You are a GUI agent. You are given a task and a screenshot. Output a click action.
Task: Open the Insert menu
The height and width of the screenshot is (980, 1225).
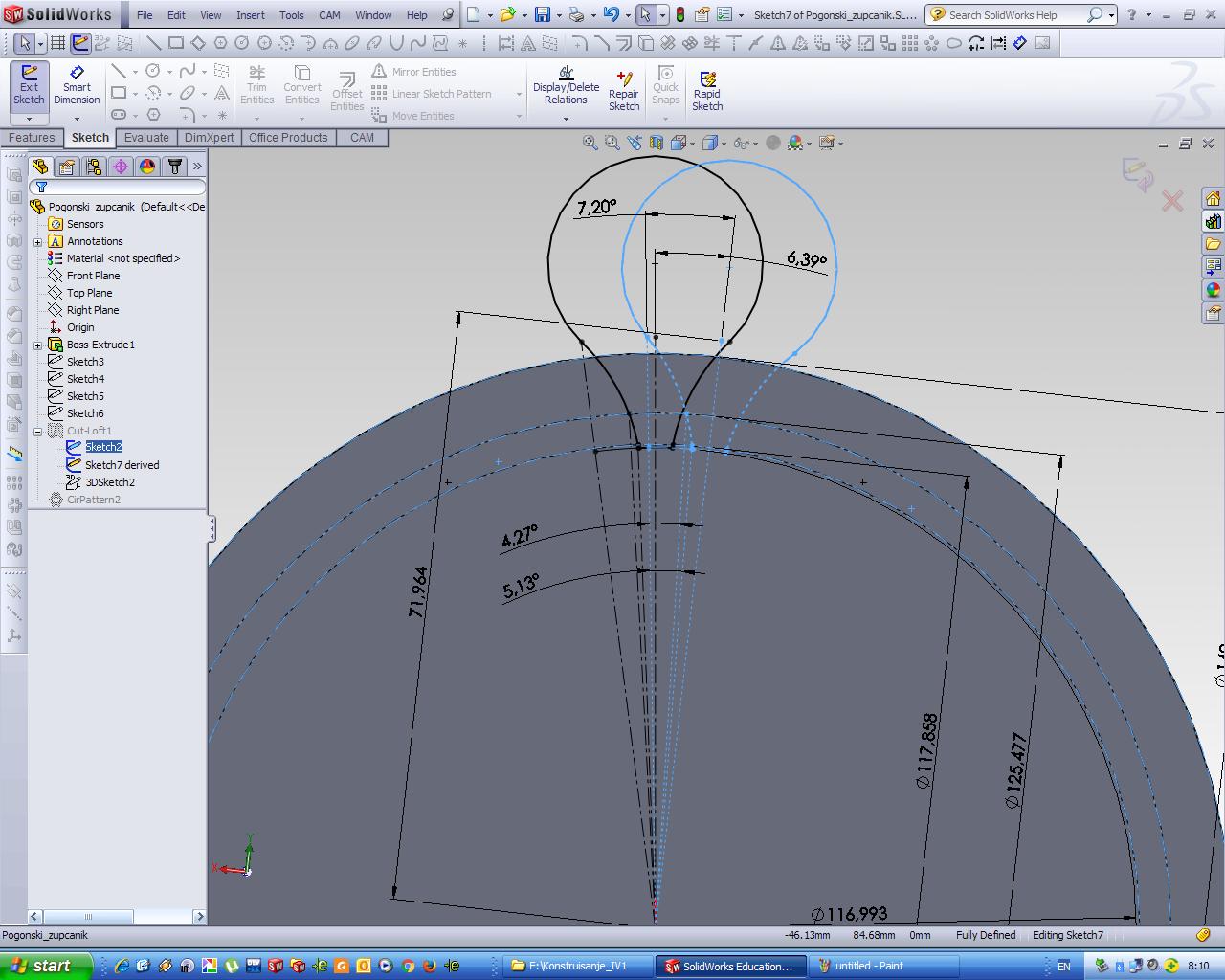251,15
